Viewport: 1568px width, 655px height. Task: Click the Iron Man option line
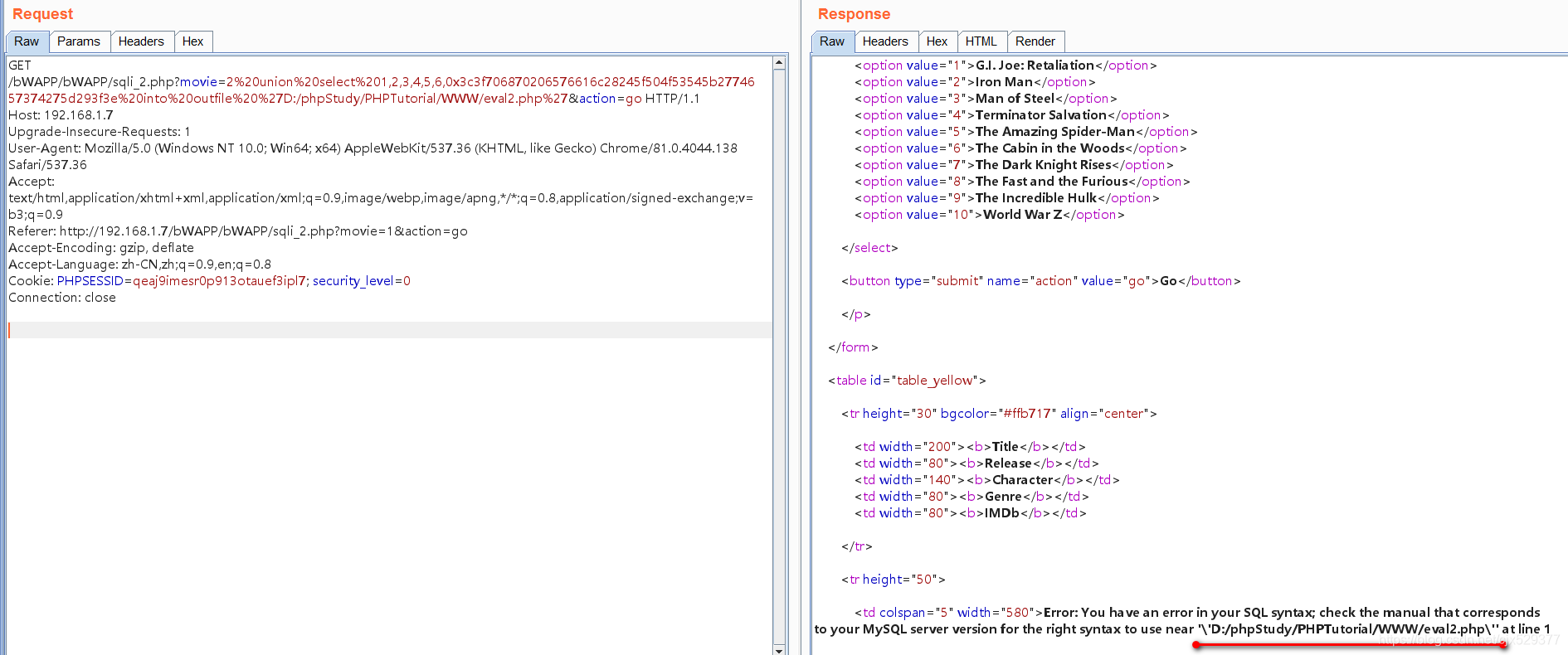point(975,82)
